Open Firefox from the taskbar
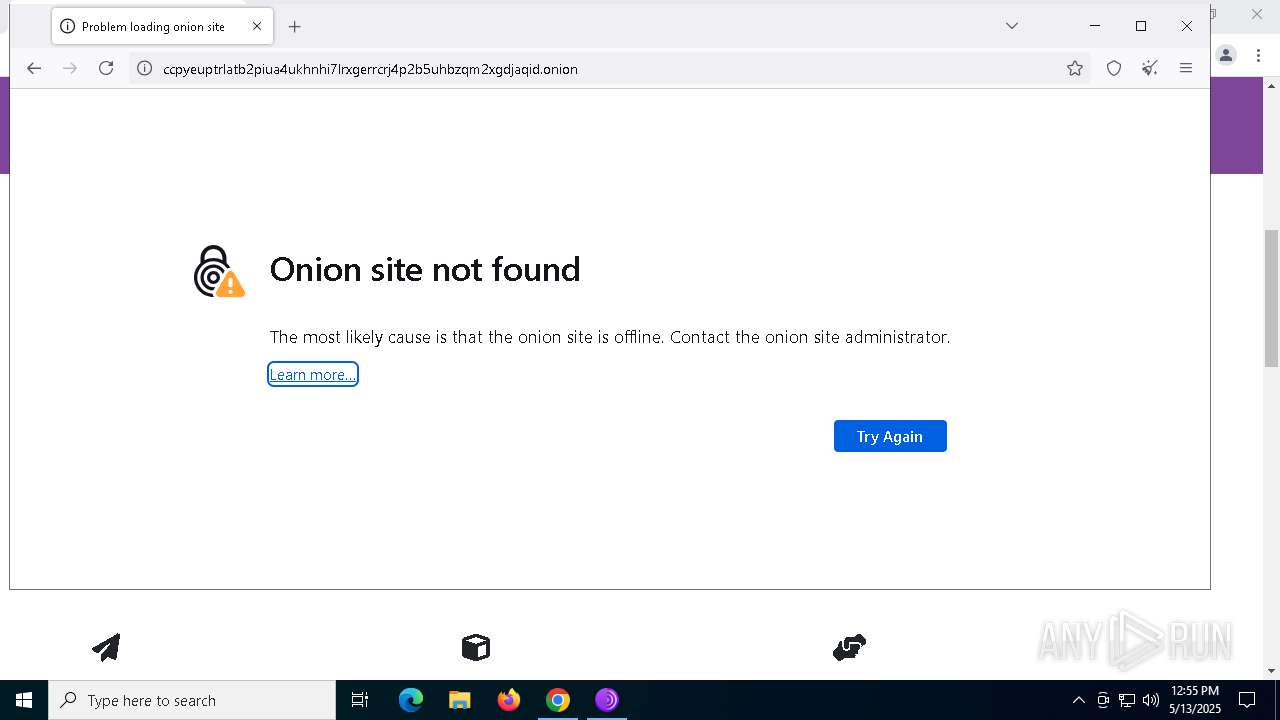This screenshot has width=1280, height=720. [x=509, y=700]
